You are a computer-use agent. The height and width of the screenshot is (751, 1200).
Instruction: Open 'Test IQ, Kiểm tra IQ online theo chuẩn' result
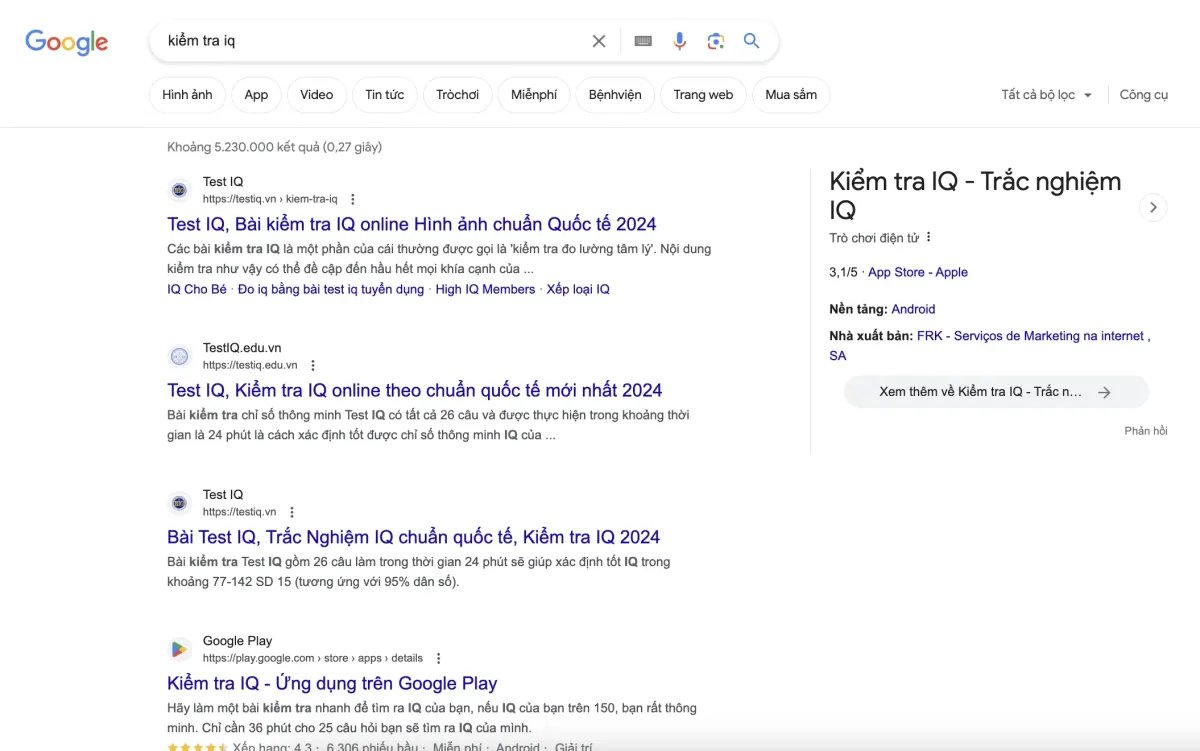pos(415,390)
